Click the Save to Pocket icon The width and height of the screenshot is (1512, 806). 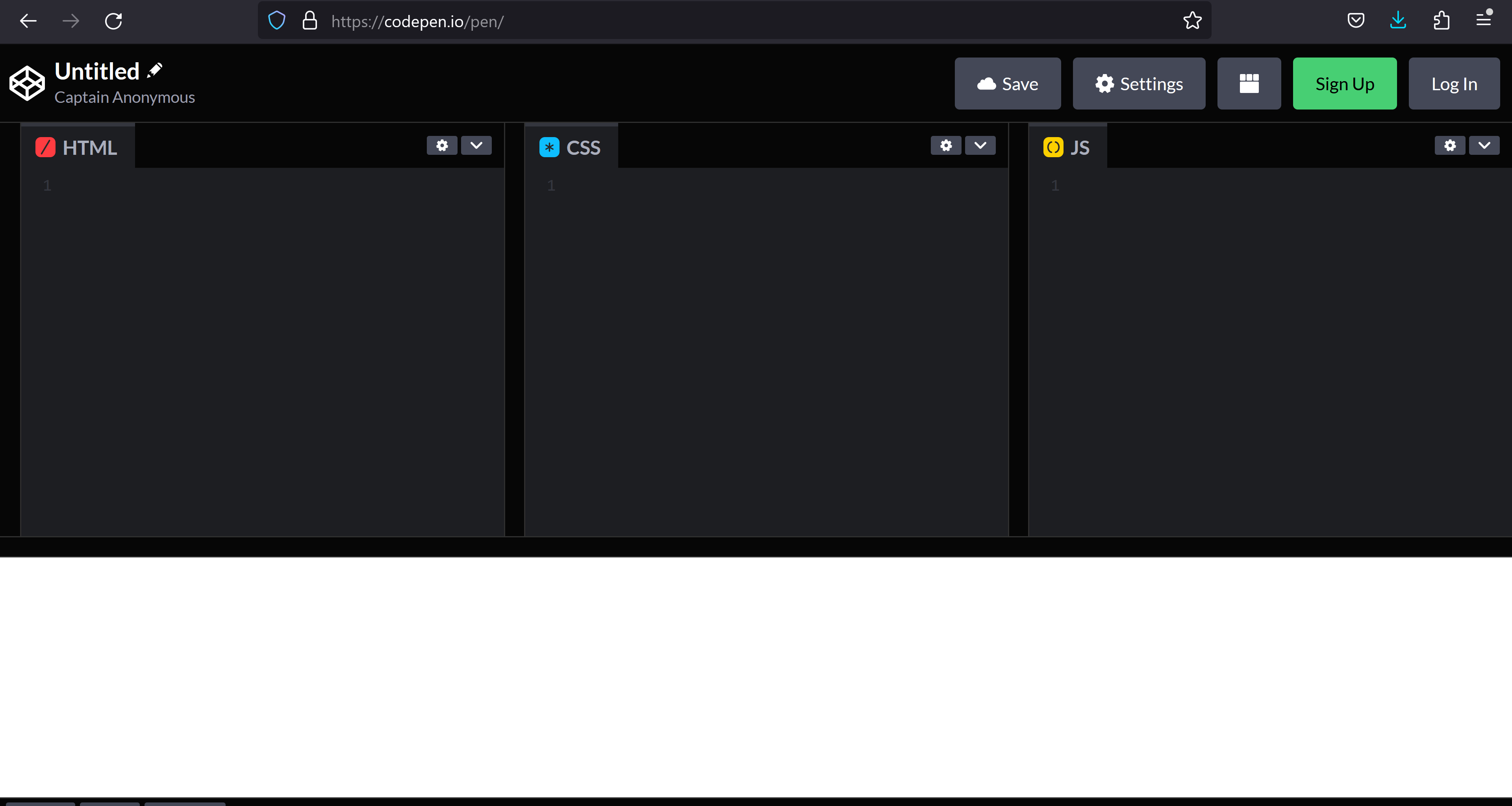(1355, 21)
